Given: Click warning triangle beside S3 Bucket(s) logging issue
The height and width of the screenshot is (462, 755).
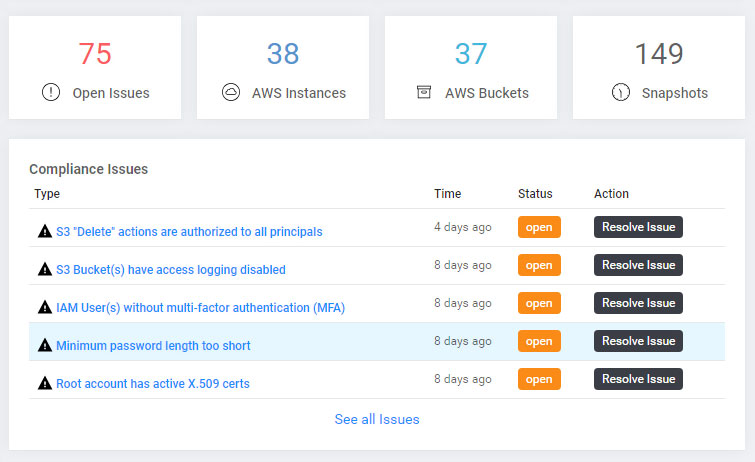Looking at the screenshot, I should (x=45, y=269).
